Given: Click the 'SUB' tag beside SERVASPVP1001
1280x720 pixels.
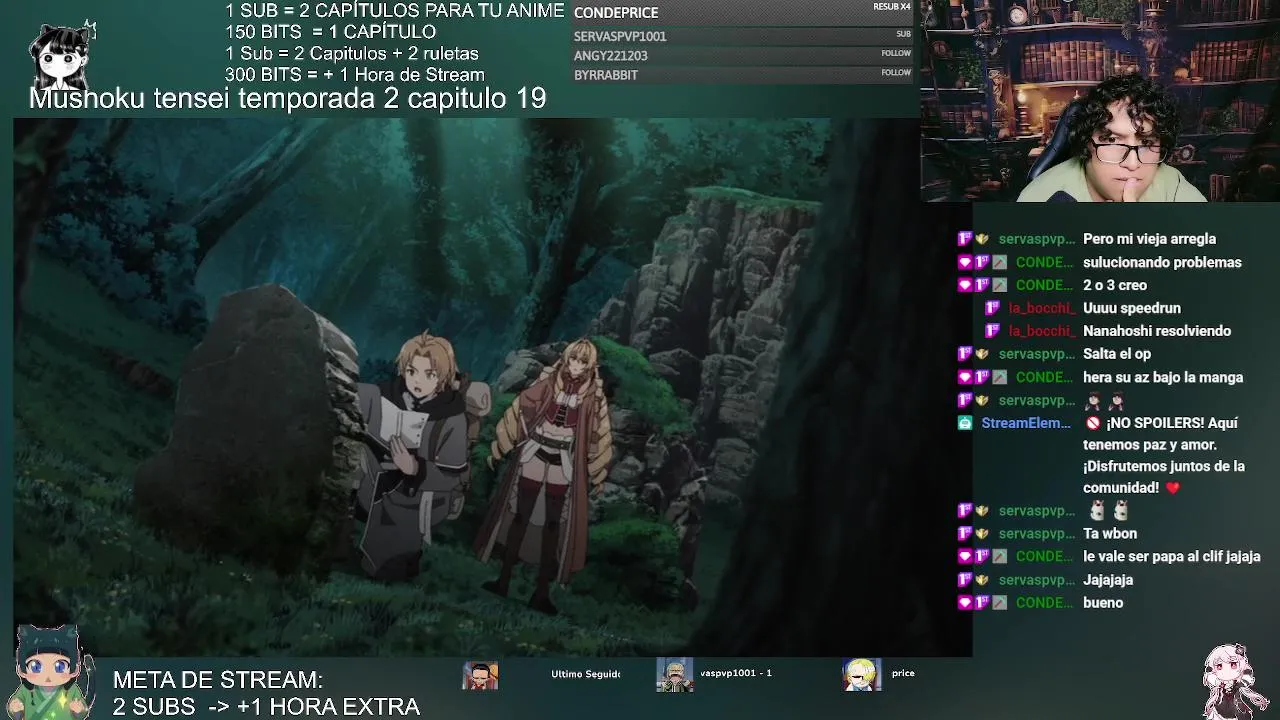Looking at the screenshot, I should point(903,34).
